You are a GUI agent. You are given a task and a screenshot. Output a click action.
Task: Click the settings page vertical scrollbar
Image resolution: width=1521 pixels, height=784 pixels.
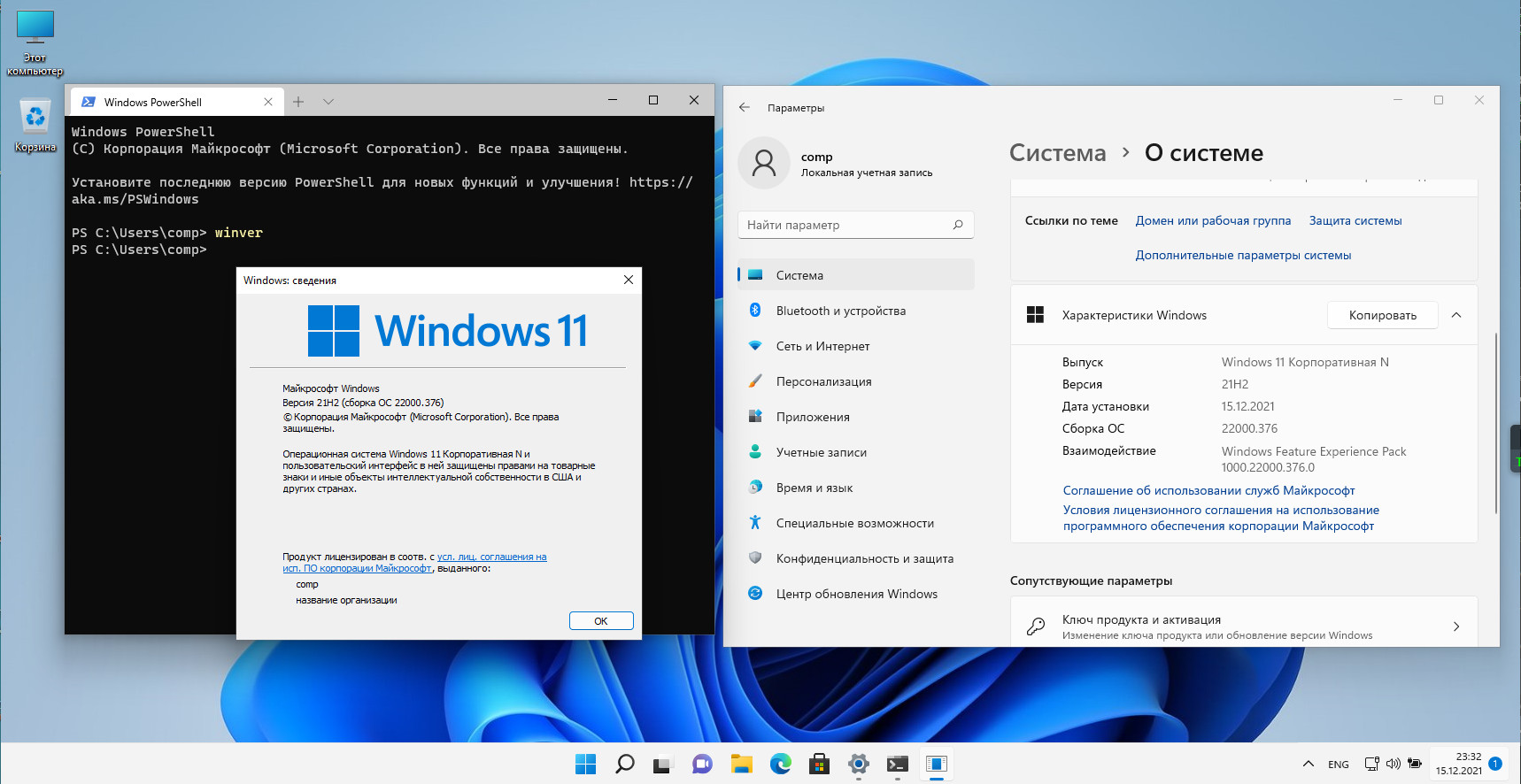pos(1496,423)
